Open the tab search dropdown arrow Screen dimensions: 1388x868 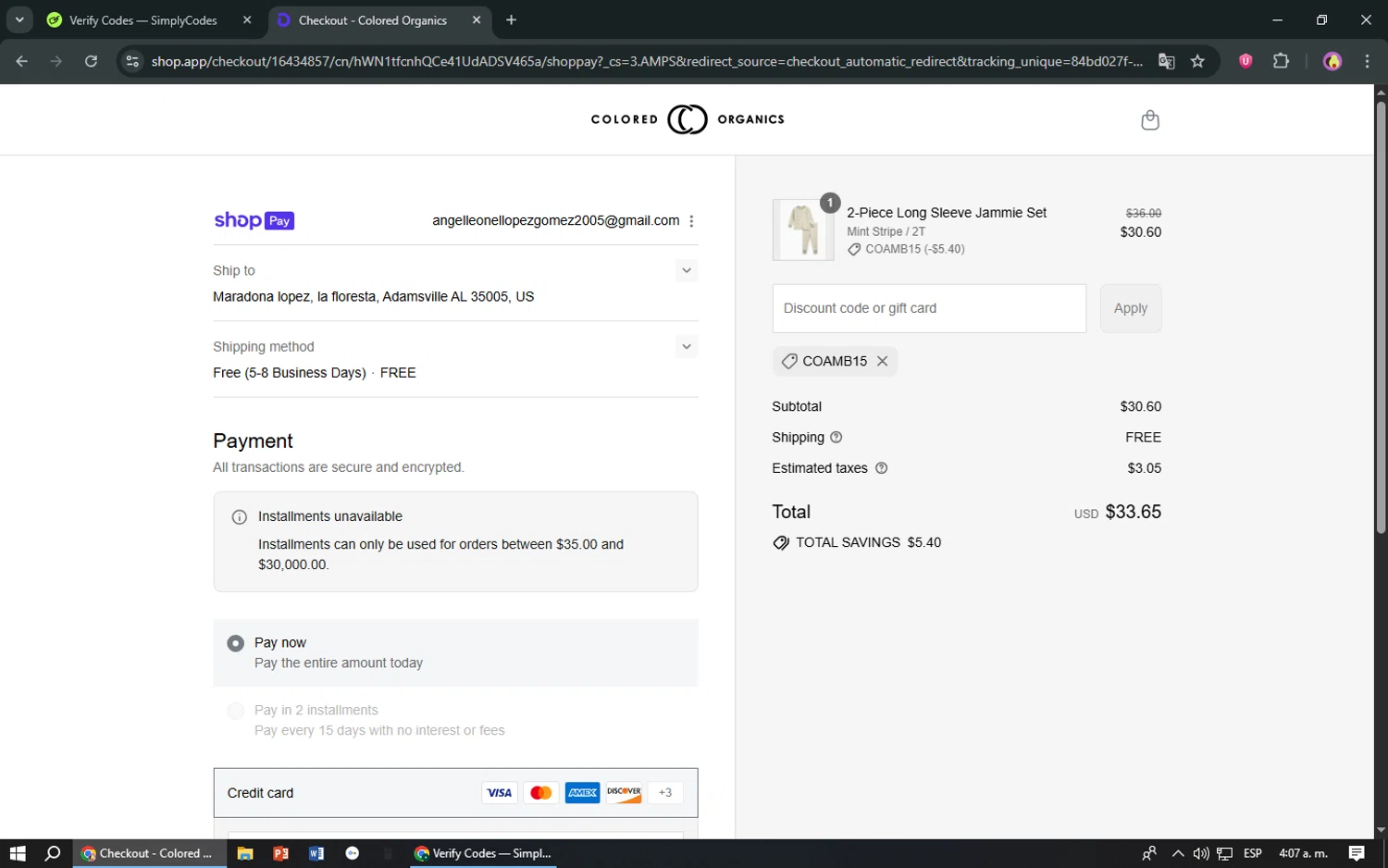(19, 19)
